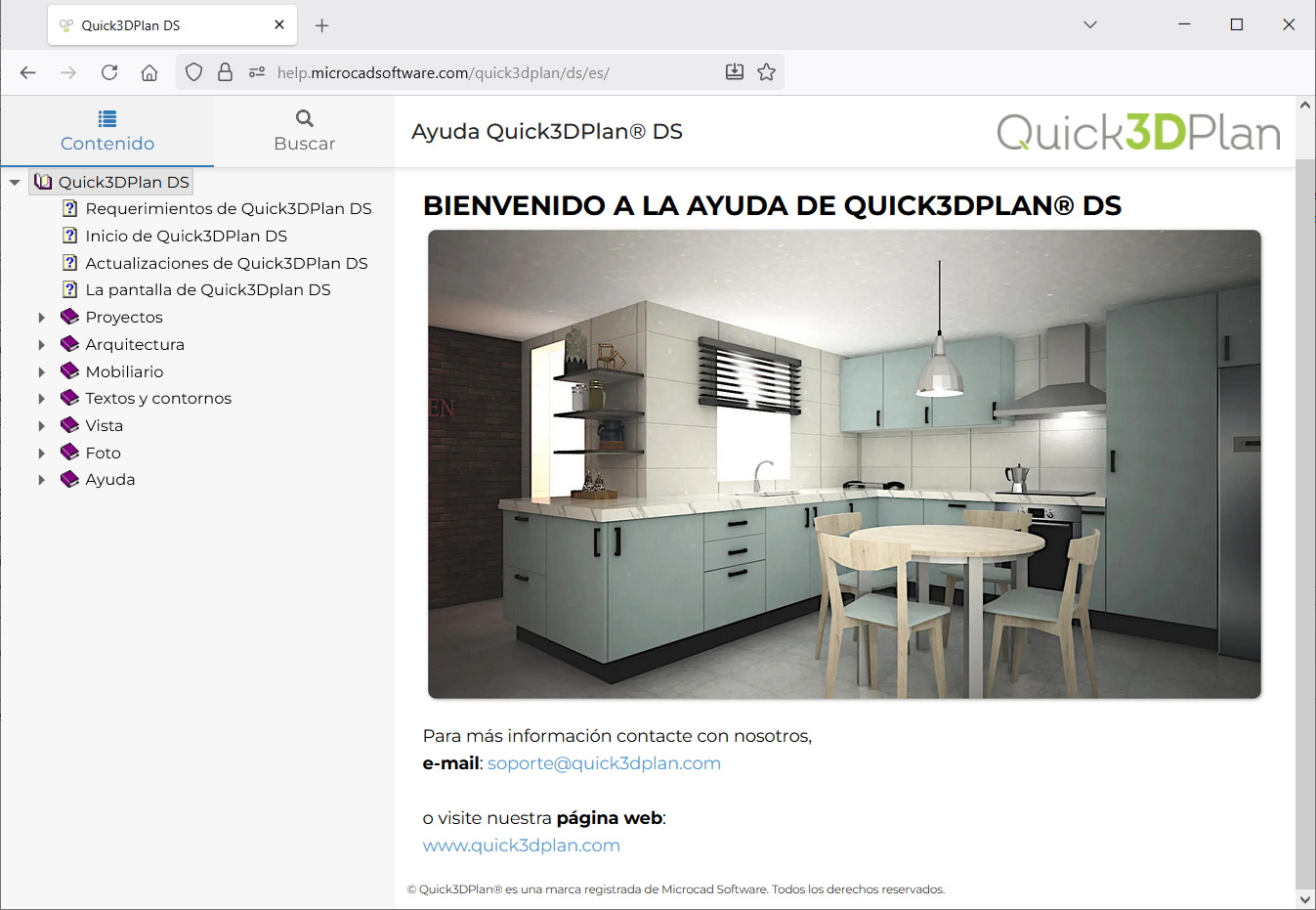Click the install app icon in address bar
Image resolution: width=1316 pixels, height=910 pixels.
(x=735, y=72)
